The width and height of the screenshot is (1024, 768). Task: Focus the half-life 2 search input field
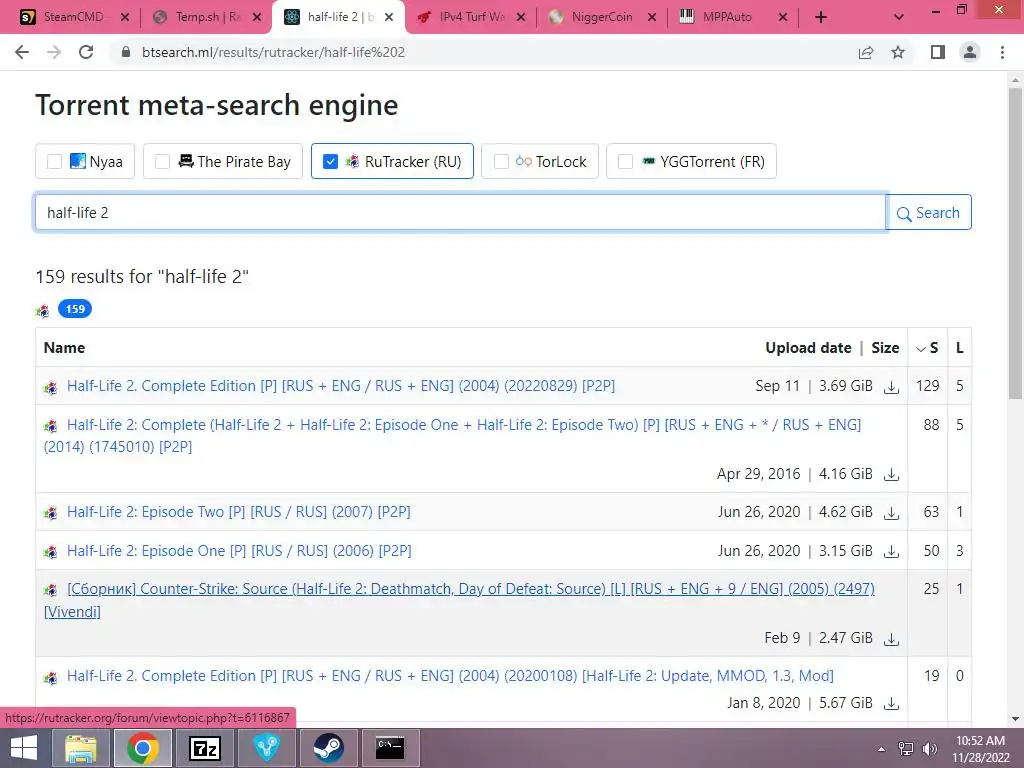coord(460,213)
